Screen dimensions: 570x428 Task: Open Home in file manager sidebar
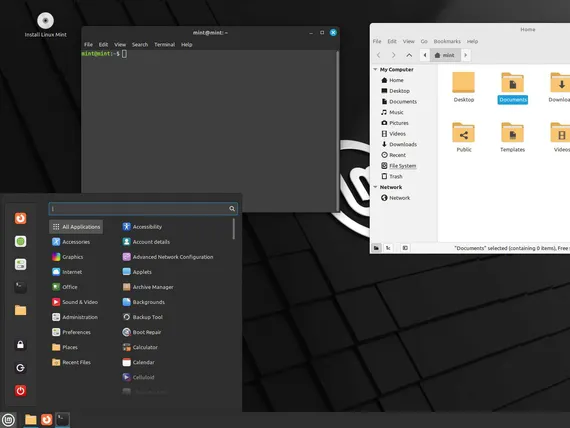click(392, 80)
